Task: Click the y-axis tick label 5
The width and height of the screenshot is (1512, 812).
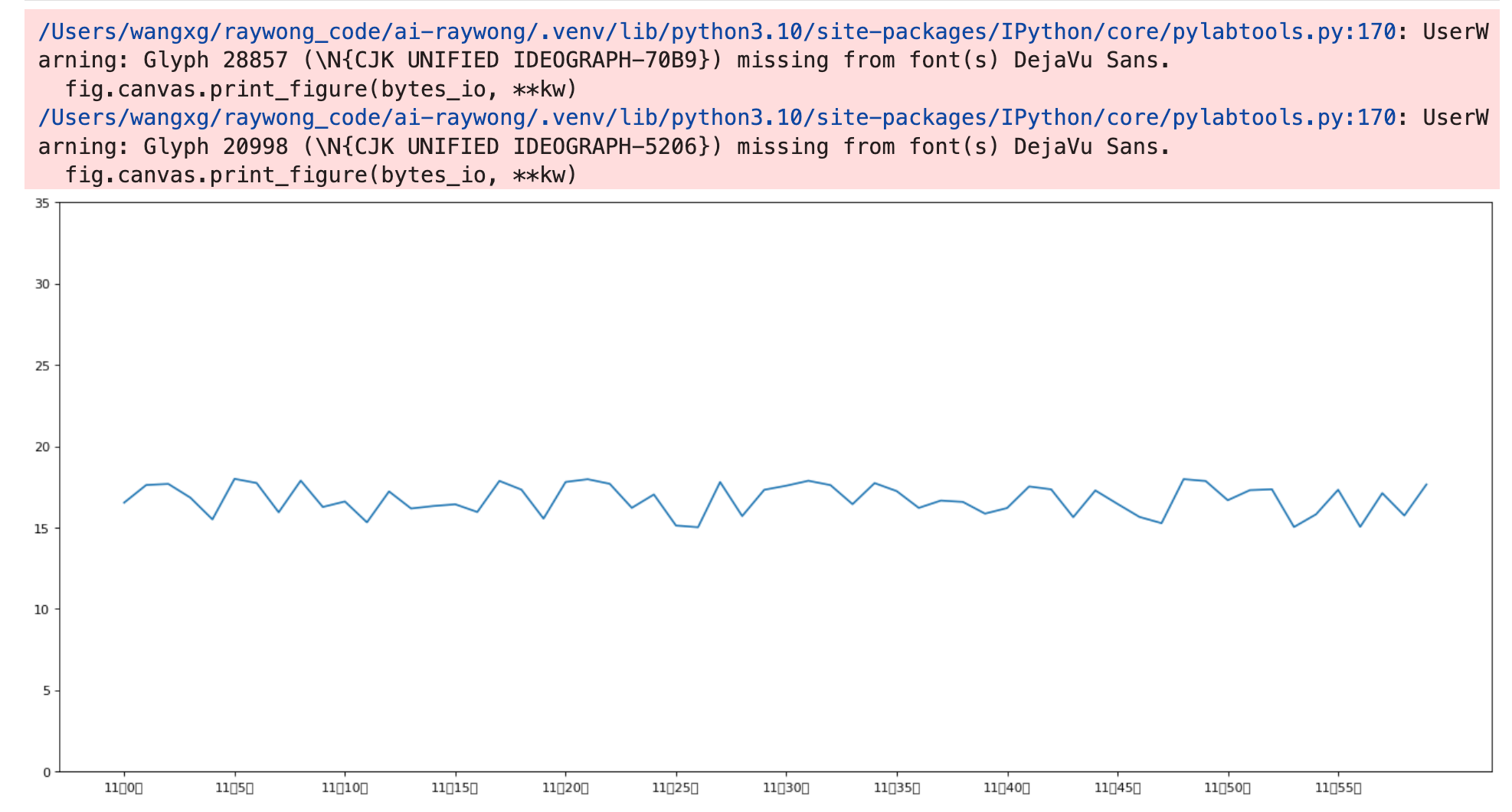Action: coord(46,691)
